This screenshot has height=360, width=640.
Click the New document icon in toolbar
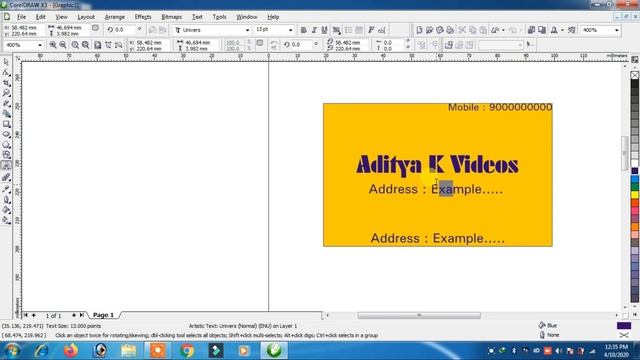[419, 30]
